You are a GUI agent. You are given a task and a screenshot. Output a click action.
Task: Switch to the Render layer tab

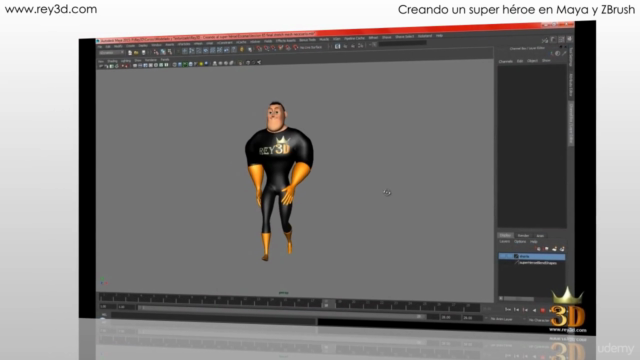pyautogui.click(x=523, y=236)
